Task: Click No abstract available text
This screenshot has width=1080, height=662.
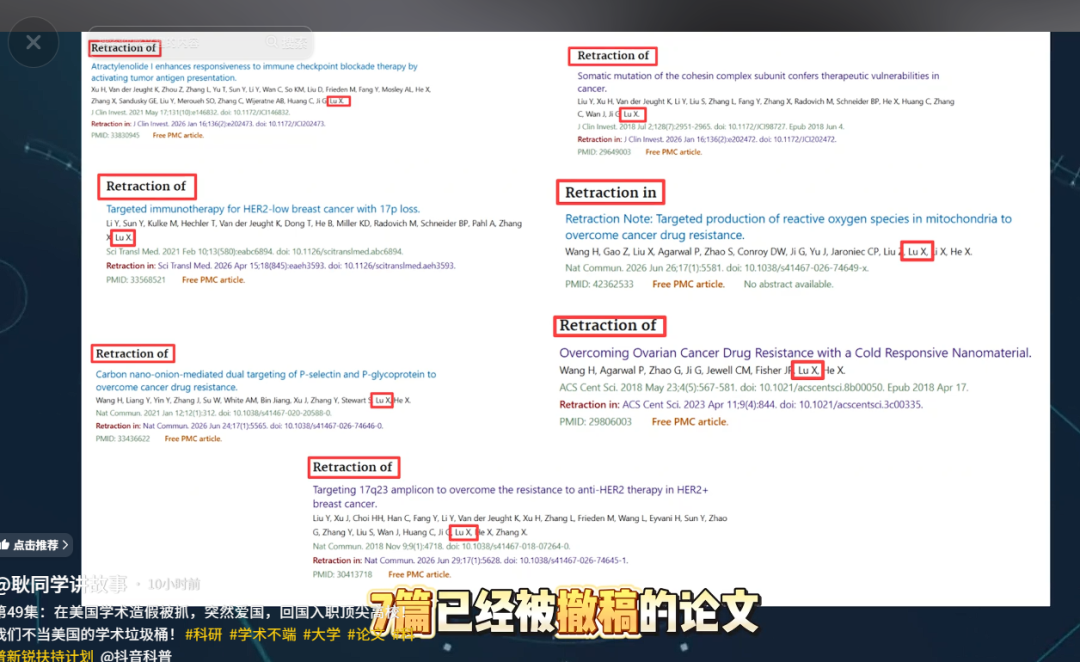Action: tap(788, 284)
